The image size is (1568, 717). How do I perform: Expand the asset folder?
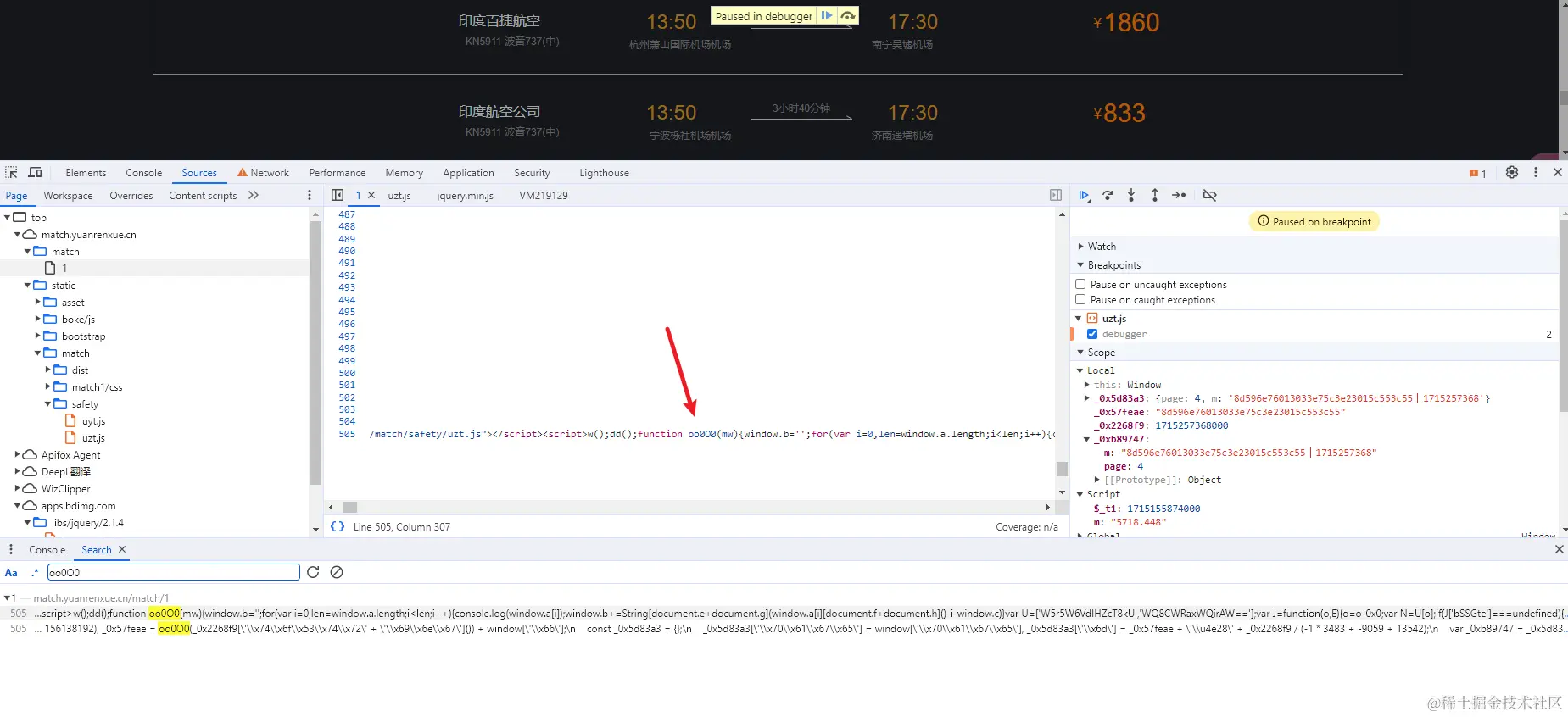tap(37, 302)
